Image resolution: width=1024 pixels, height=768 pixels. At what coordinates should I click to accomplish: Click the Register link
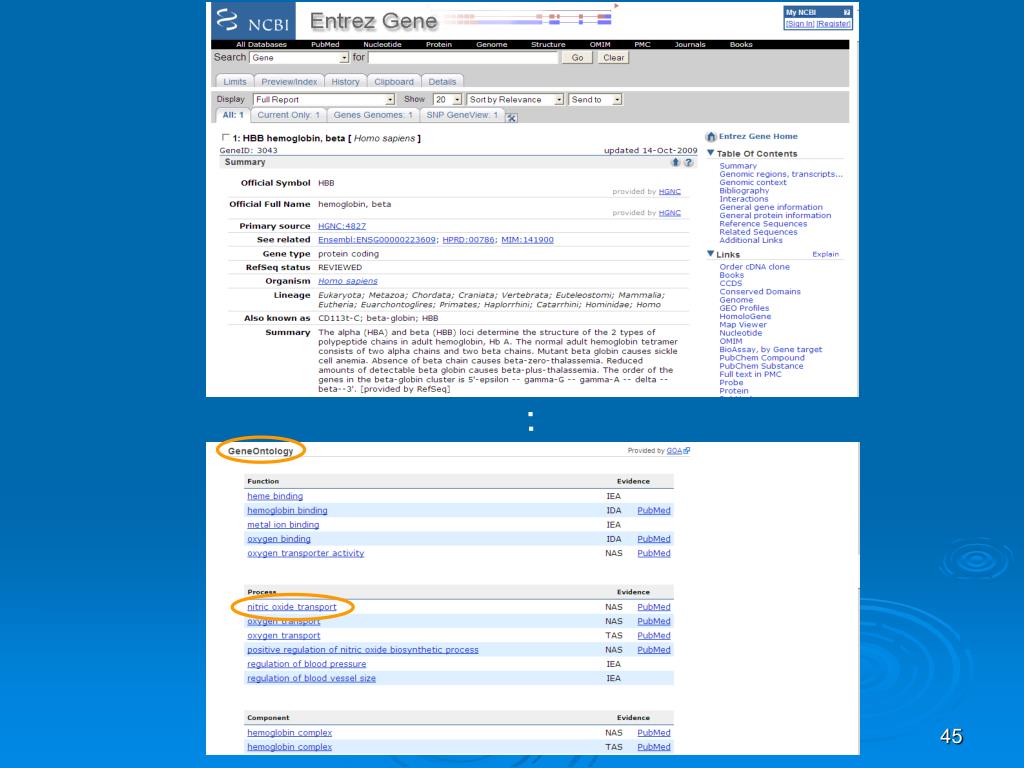833,24
